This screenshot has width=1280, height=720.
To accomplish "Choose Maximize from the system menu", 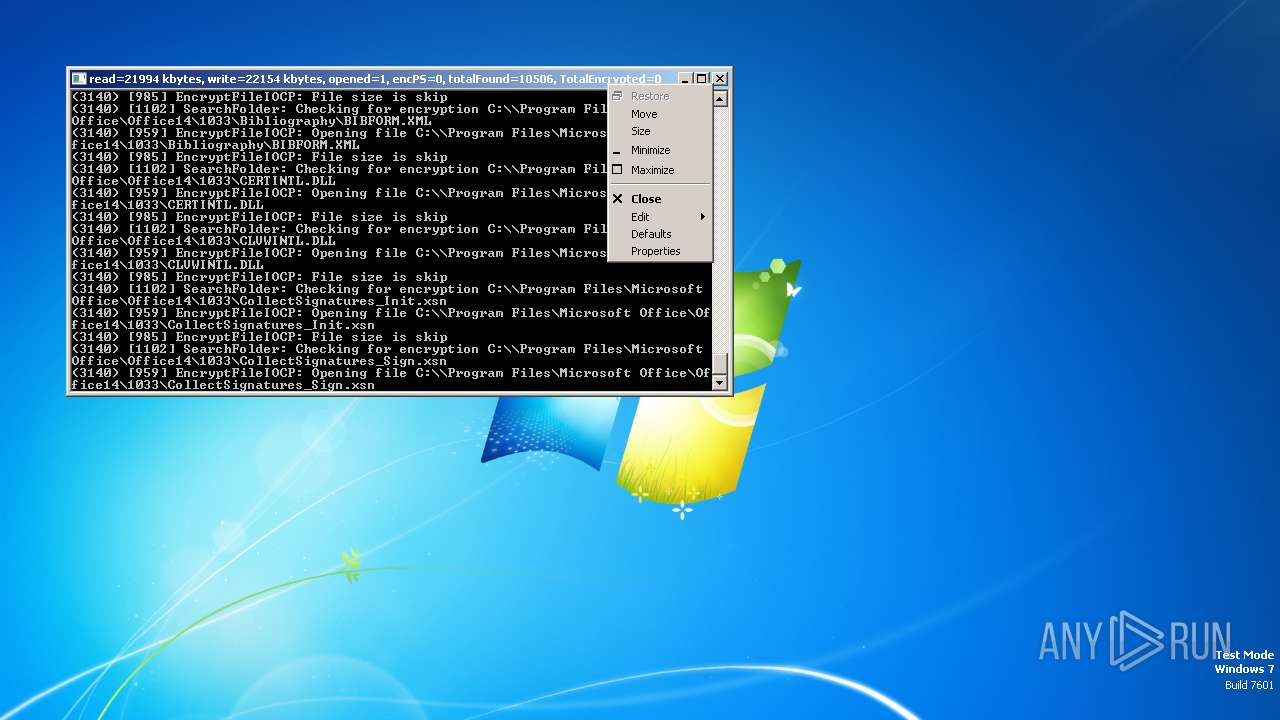I will click(x=660, y=170).
